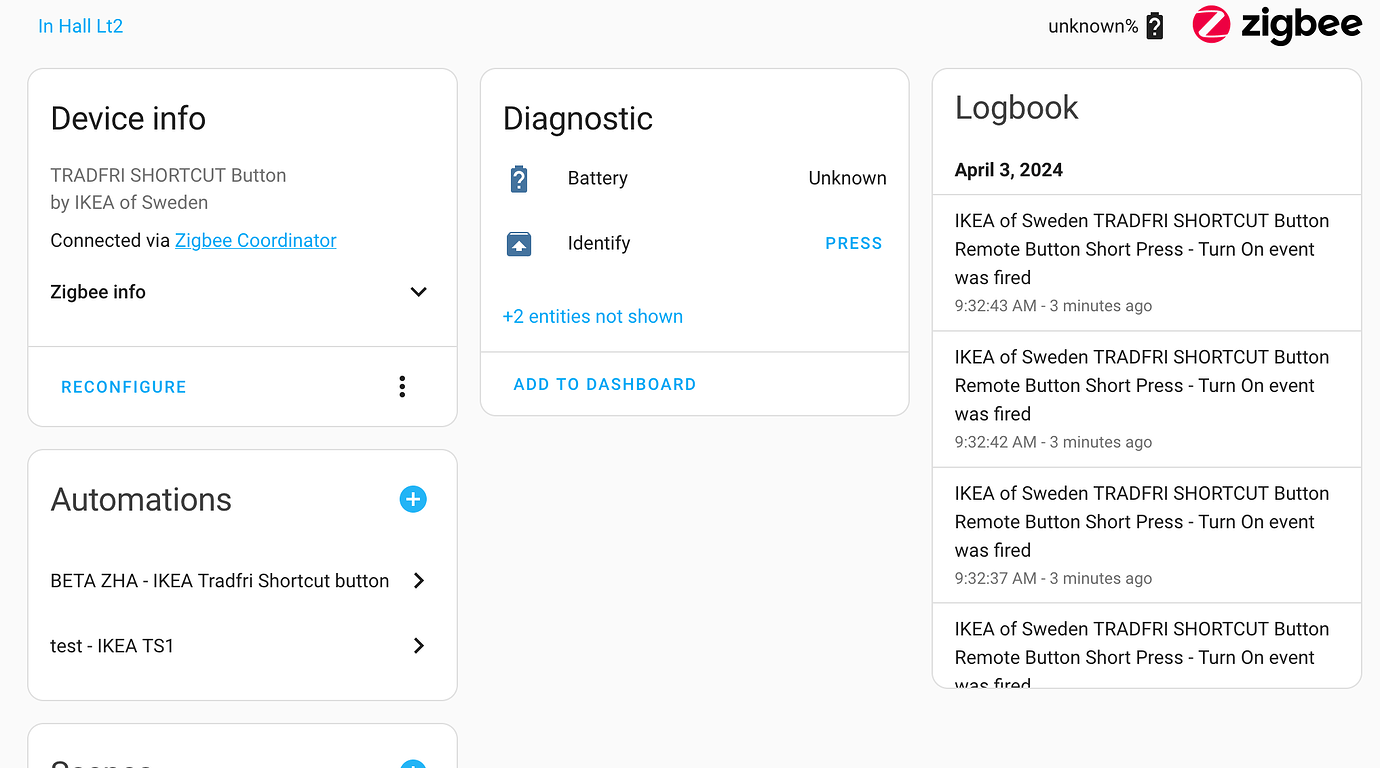Expand the Zigbee info section

pyautogui.click(x=418, y=291)
